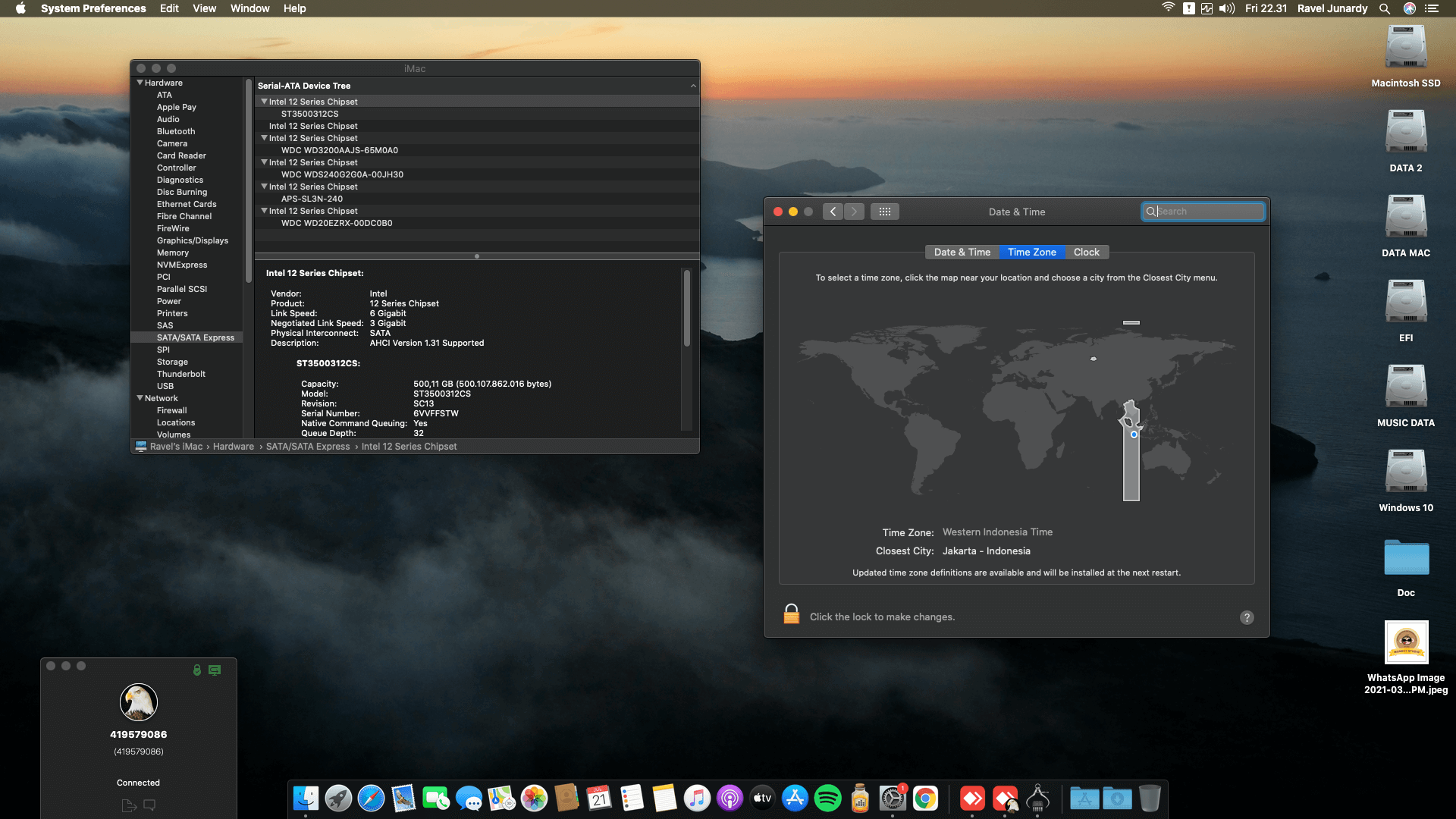This screenshot has height=819, width=1456.
Task: Open the Launchpad rocket in the Dock
Action: [338, 798]
